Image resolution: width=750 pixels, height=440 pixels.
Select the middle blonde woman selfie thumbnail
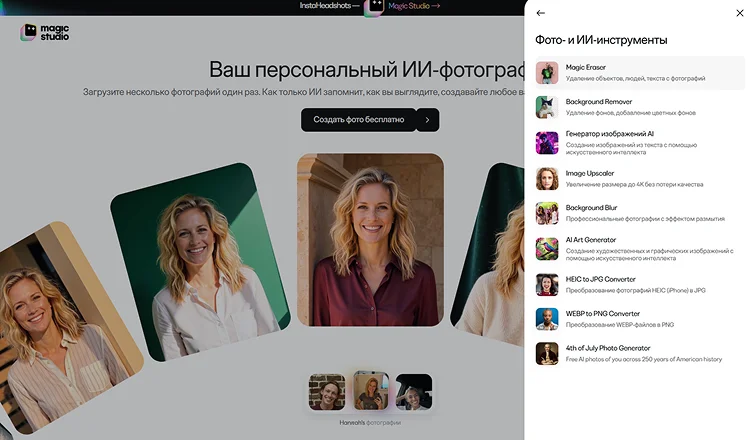(x=371, y=390)
